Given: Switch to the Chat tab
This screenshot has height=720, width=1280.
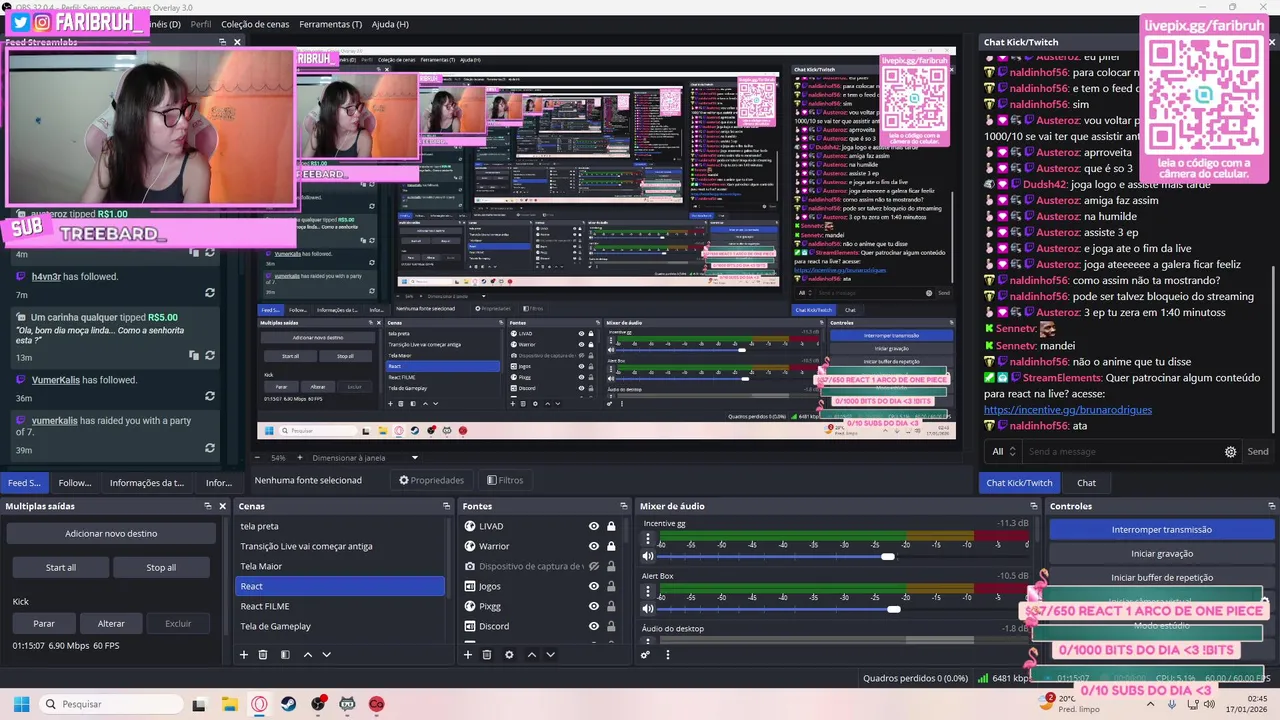Looking at the screenshot, I should click(x=1086, y=482).
